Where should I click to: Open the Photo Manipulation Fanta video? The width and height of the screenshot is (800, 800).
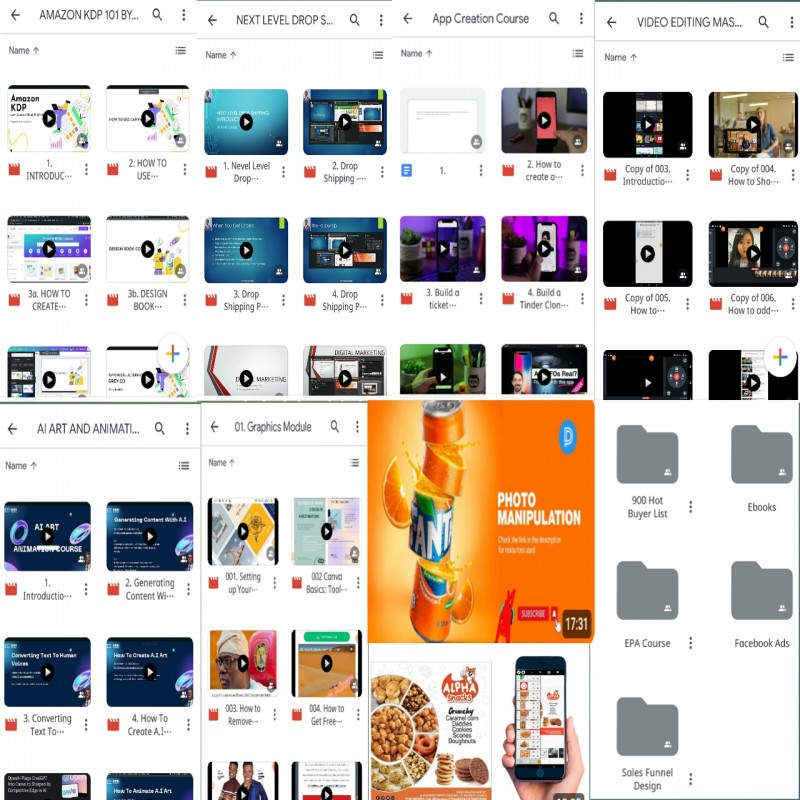point(481,521)
